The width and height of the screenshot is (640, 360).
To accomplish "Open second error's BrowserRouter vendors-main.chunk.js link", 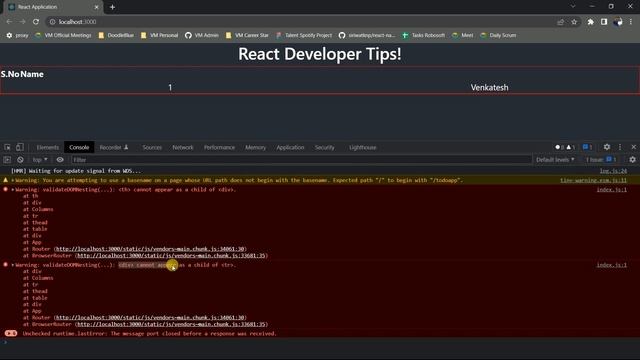I will [x=171, y=324].
